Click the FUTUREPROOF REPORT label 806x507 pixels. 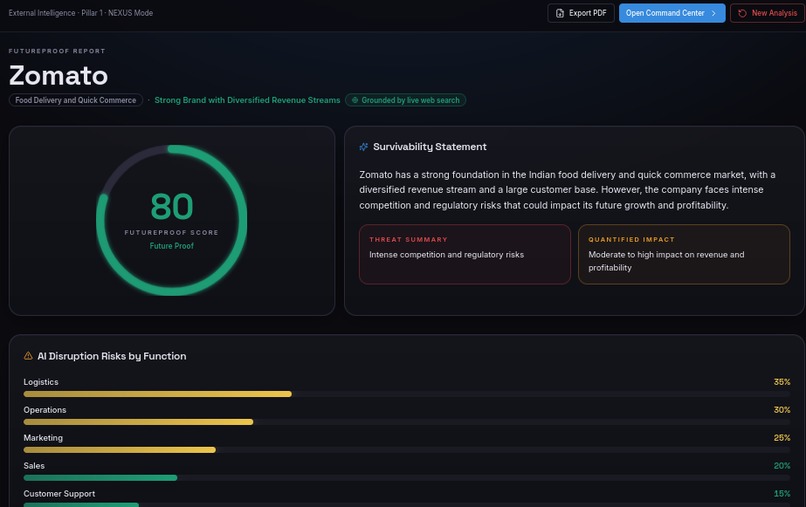point(57,51)
